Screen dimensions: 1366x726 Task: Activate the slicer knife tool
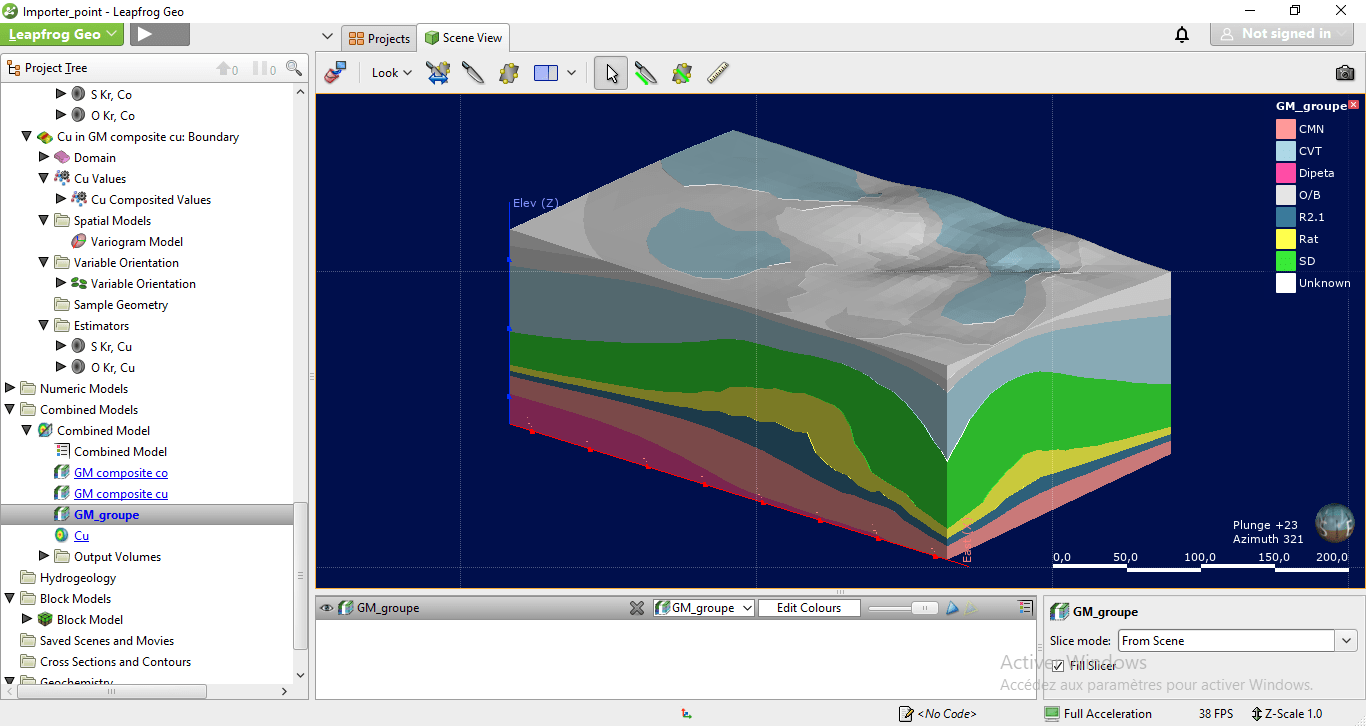pyautogui.click(x=473, y=72)
